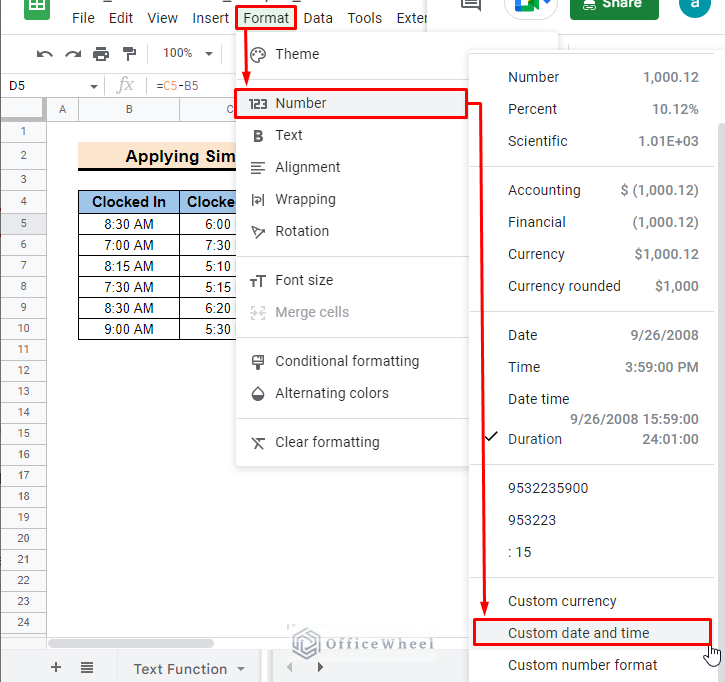Select column B header
Image resolution: width=725 pixels, height=682 pixels.
click(129, 110)
